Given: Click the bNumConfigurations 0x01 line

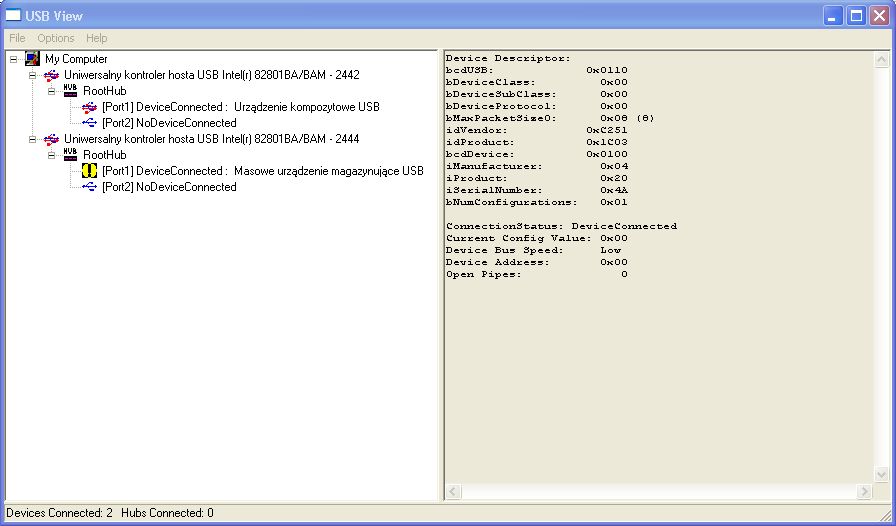Looking at the screenshot, I should tap(537, 202).
